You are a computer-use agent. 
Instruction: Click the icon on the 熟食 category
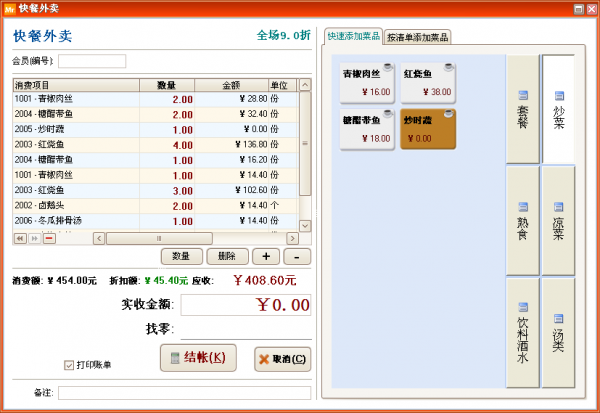point(523,207)
